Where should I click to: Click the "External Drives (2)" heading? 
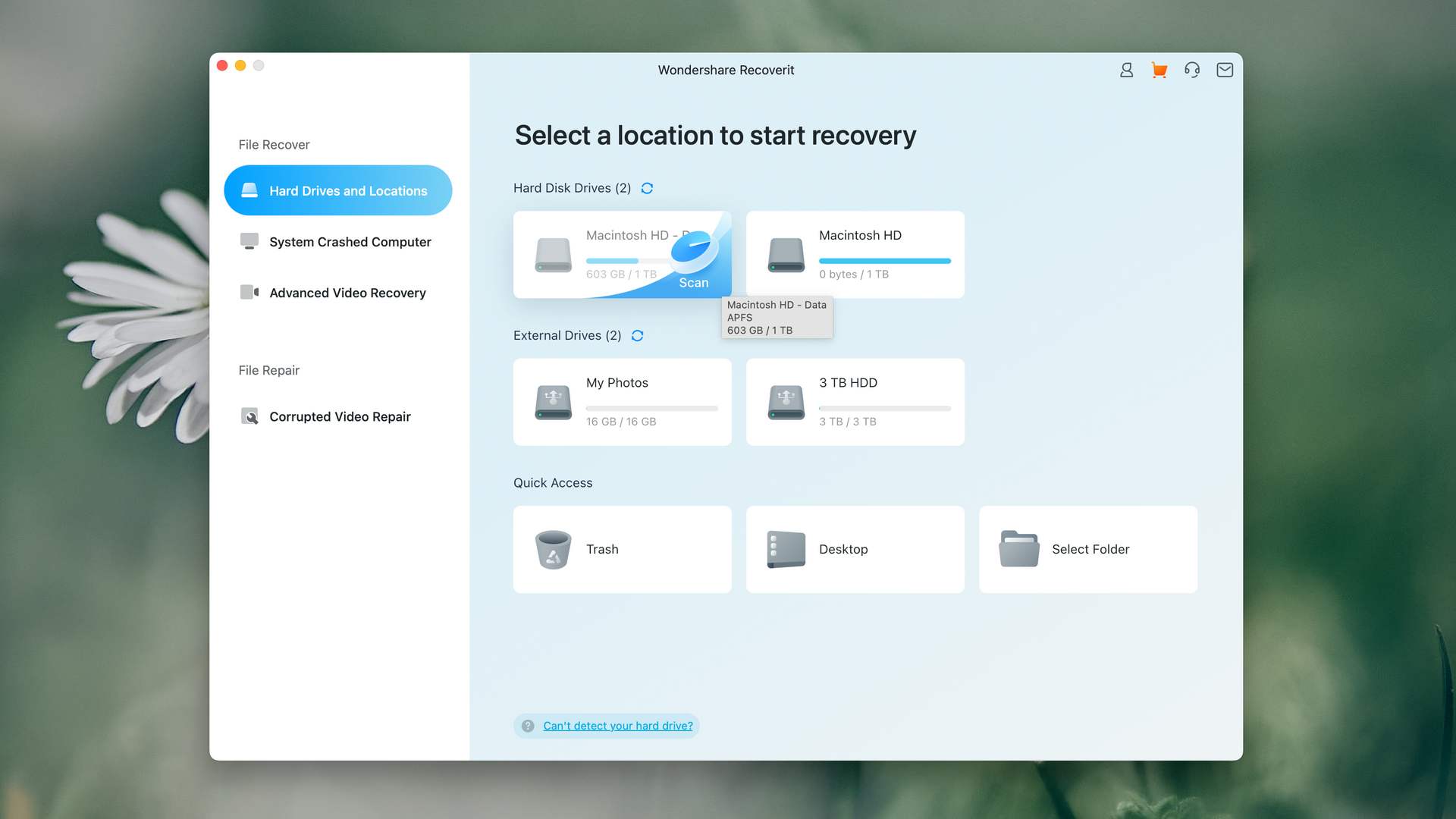[x=567, y=335]
